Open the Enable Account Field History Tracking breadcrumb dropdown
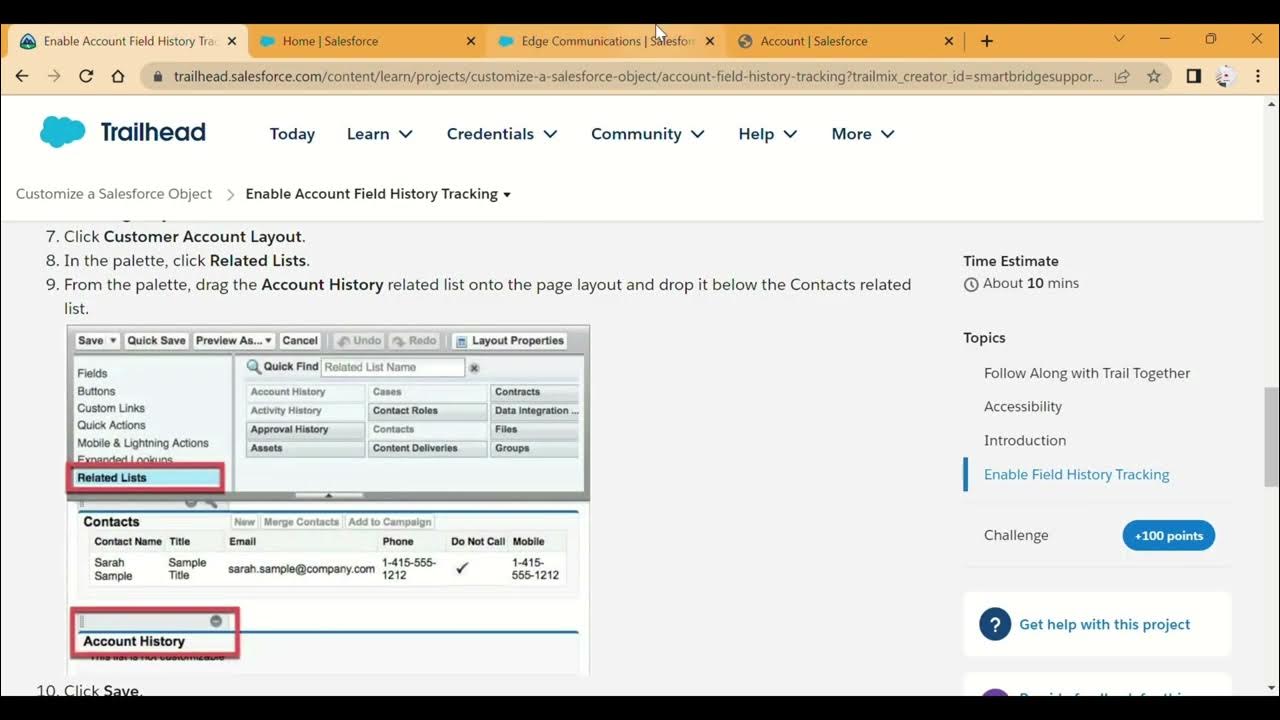This screenshot has width=1280, height=720. pyautogui.click(x=378, y=194)
